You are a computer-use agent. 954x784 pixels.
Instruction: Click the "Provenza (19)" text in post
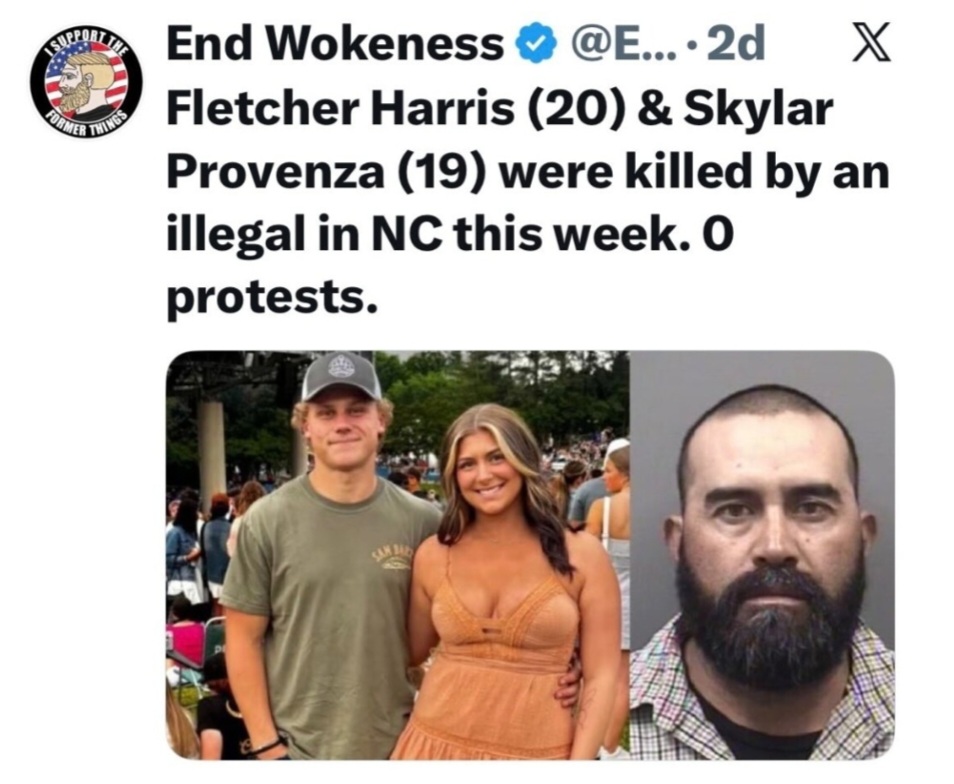pyautogui.click(x=328, y=173)
